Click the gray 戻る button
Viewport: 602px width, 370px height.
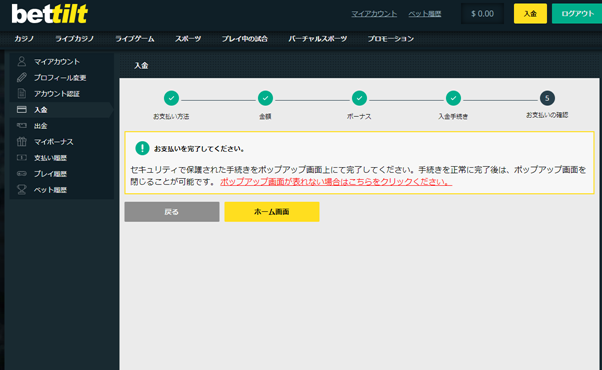(172, 212)
